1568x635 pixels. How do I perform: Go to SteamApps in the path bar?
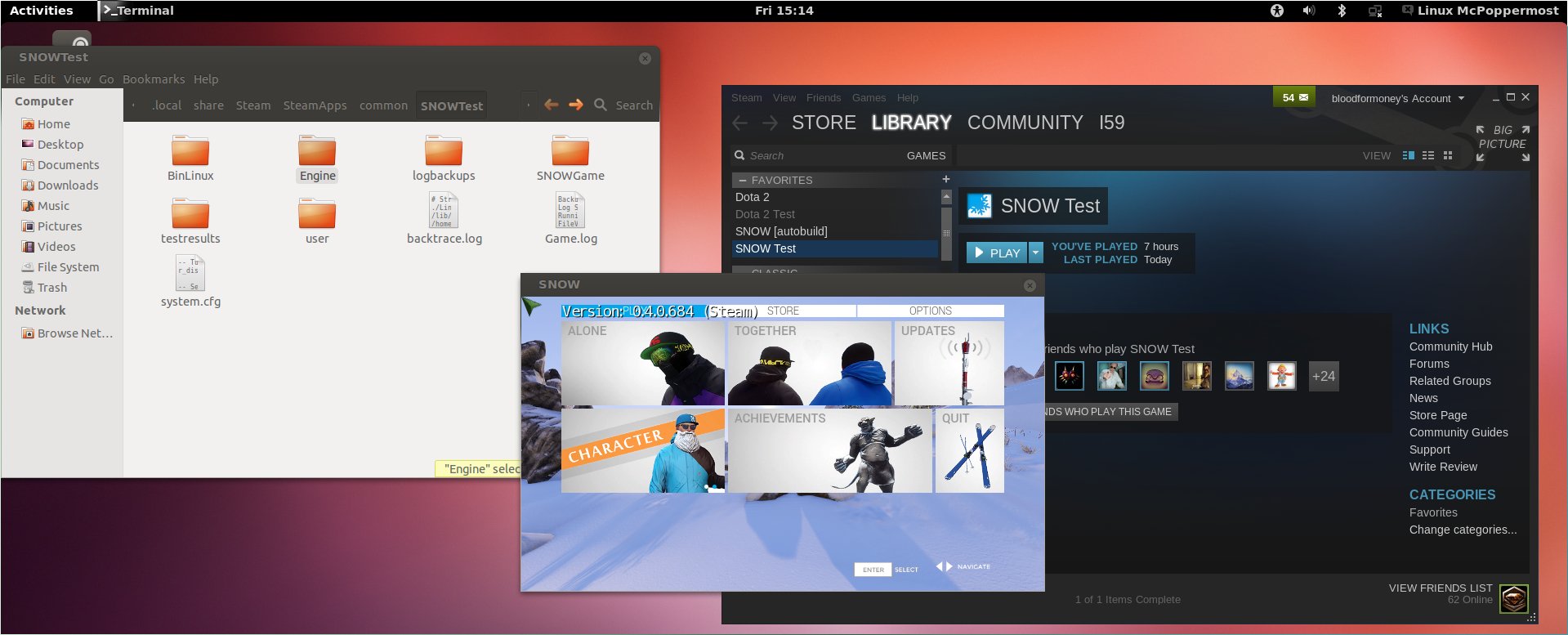[x=315, y=105]
